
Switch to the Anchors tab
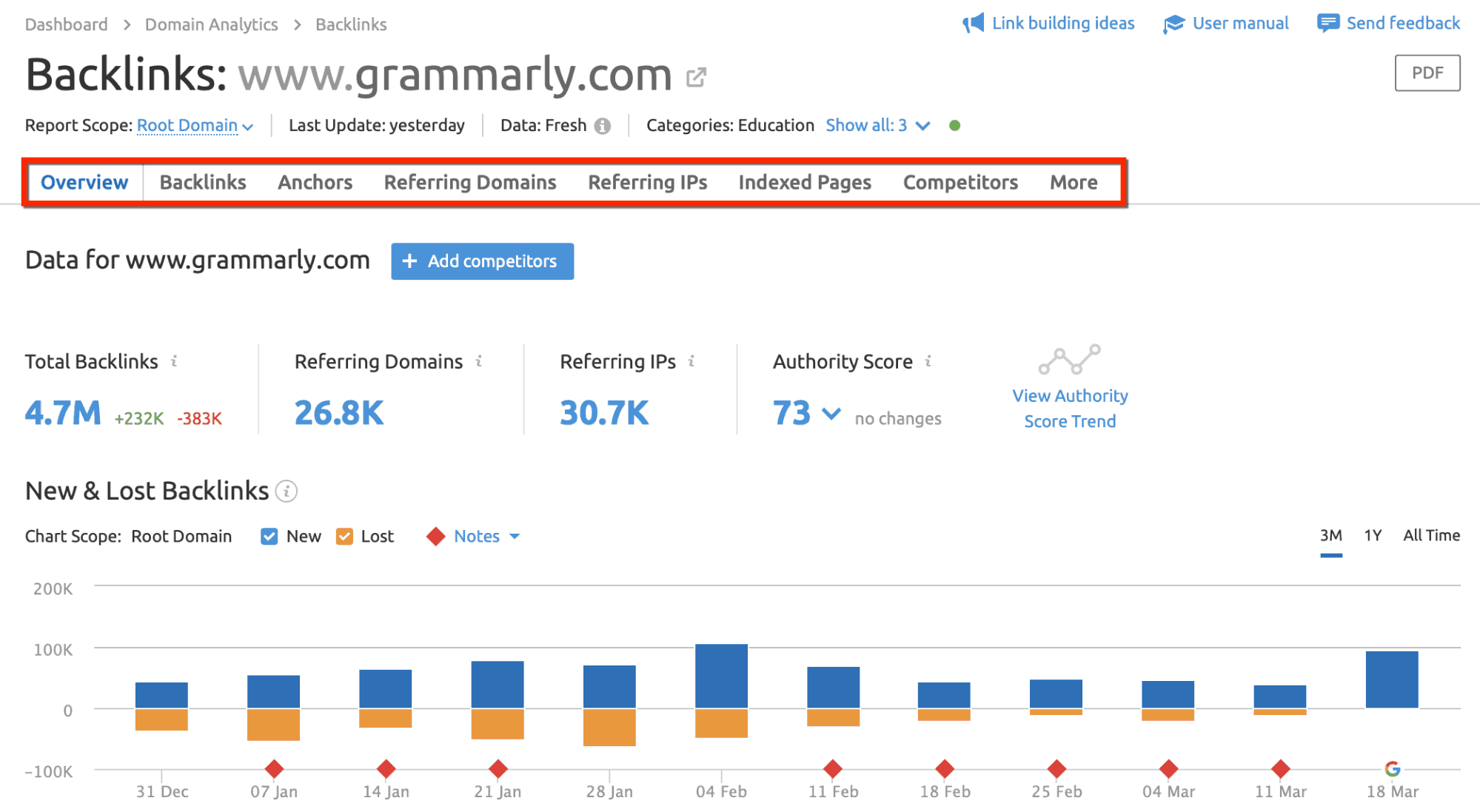coord(315,182)
